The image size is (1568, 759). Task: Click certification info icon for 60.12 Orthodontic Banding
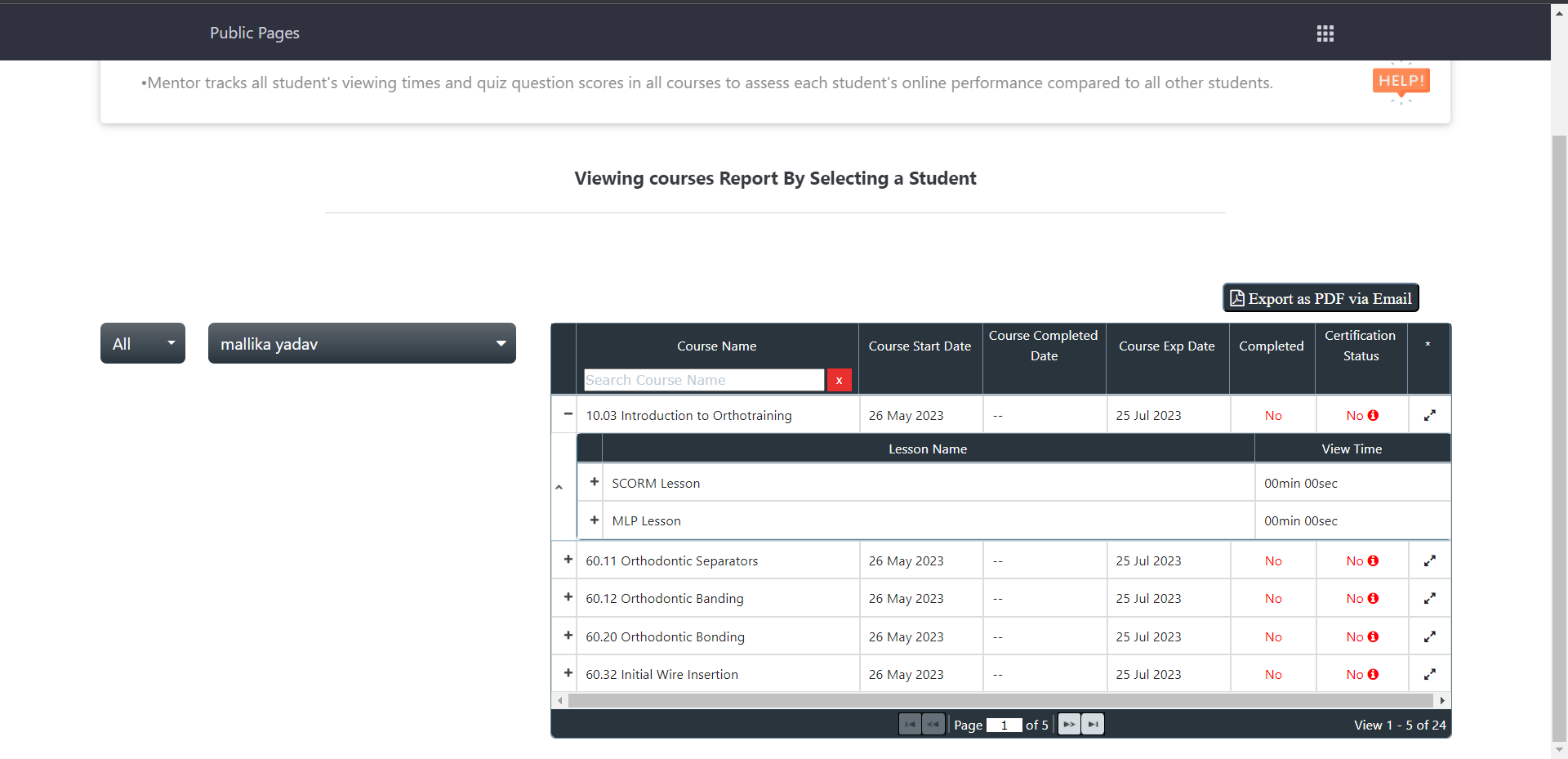pyautogui.click(x=1373, y=599)
